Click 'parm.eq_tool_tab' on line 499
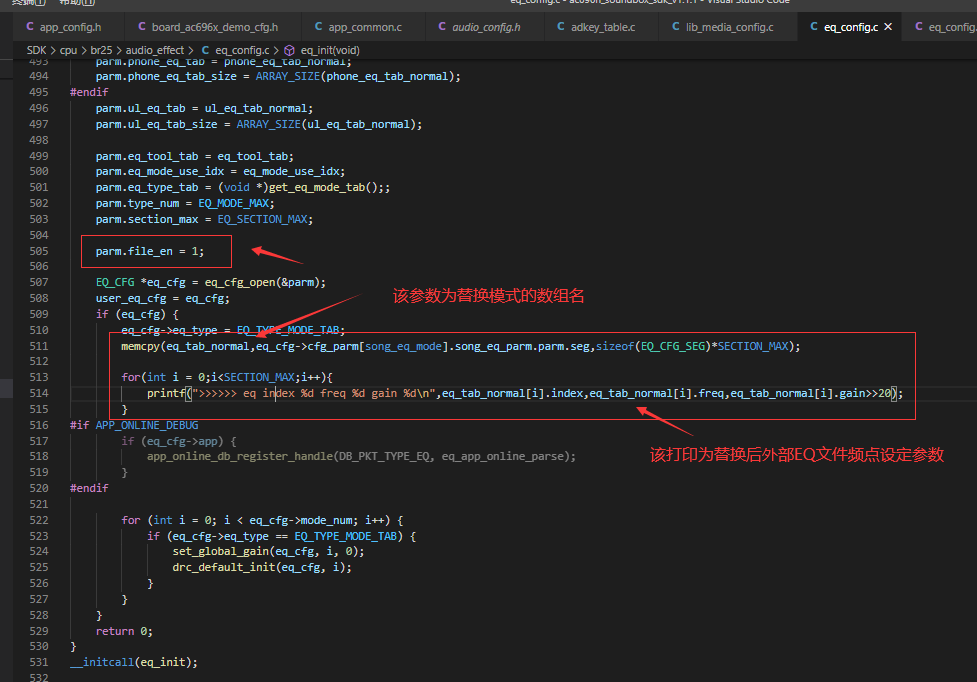Viewport: 977px width, 682px height. point(146,156)
